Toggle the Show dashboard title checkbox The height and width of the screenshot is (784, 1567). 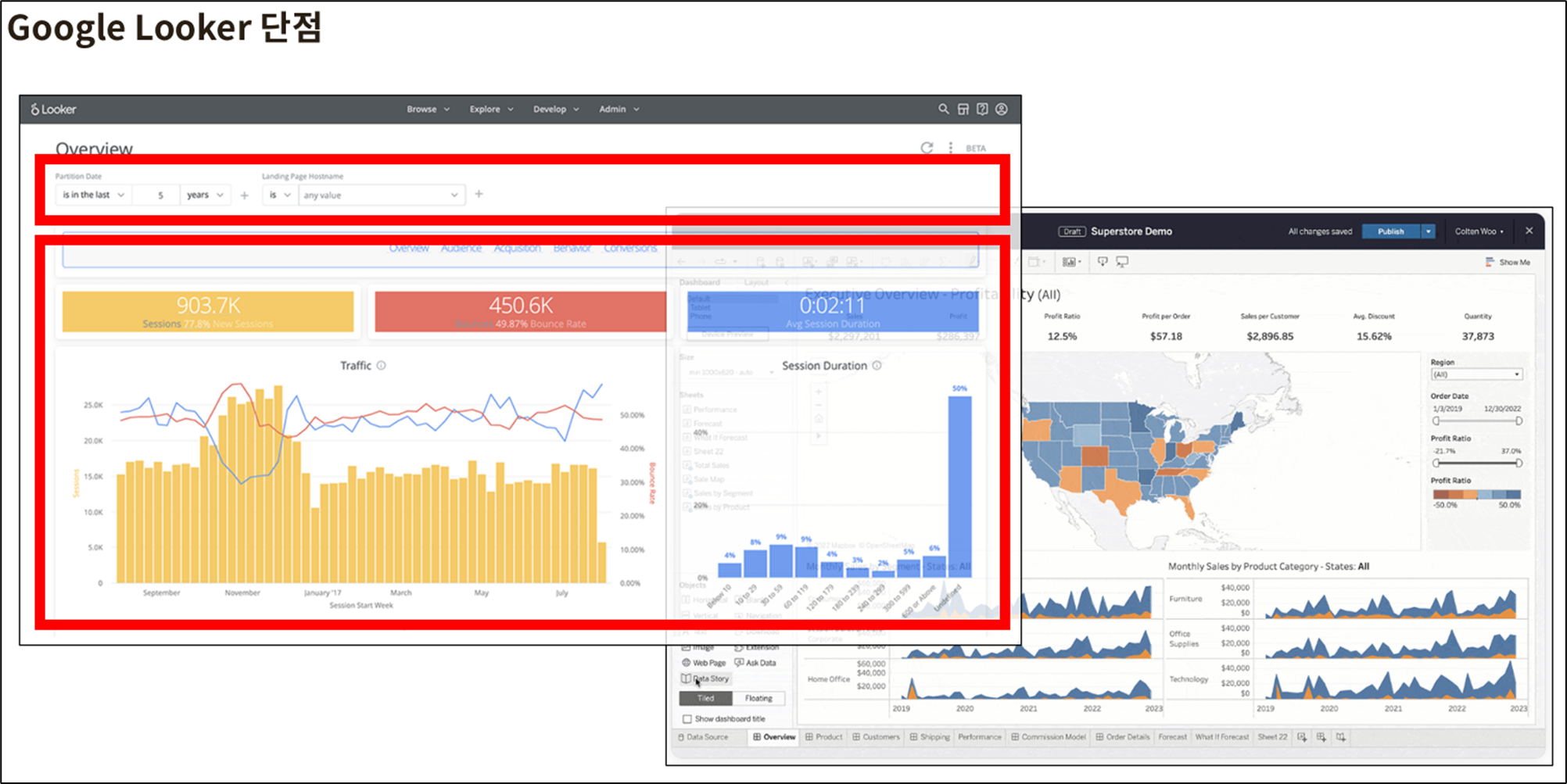(687, 719)
